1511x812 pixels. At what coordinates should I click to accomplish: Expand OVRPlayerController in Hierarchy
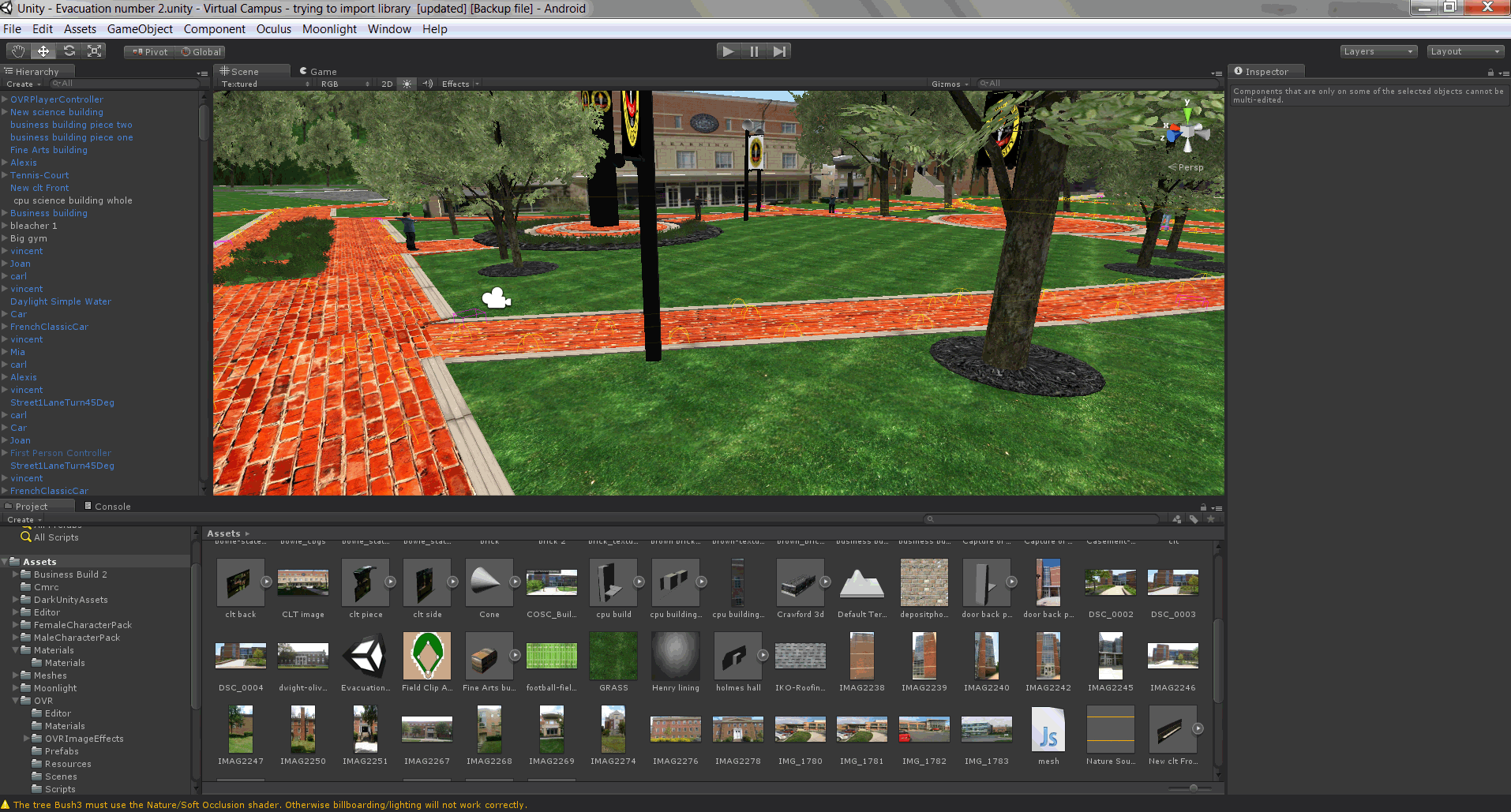(5, 99)
